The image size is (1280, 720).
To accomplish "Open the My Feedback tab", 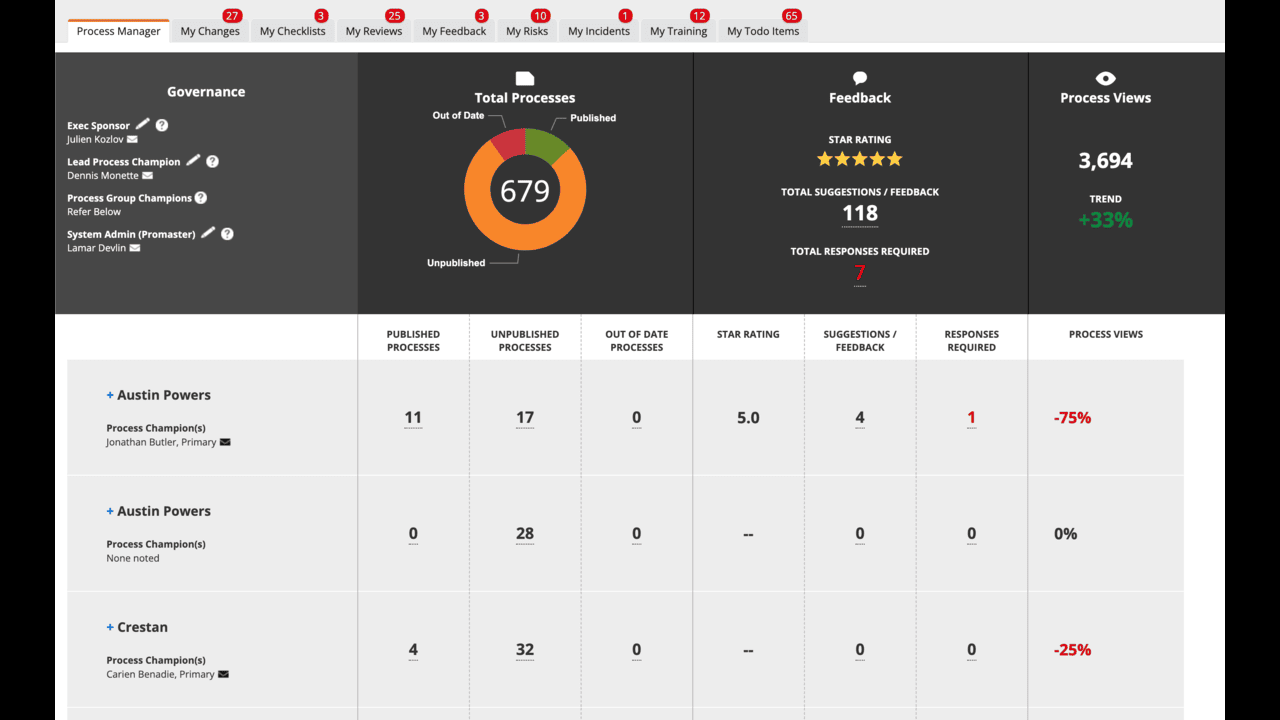I will [x=454, y=31].
